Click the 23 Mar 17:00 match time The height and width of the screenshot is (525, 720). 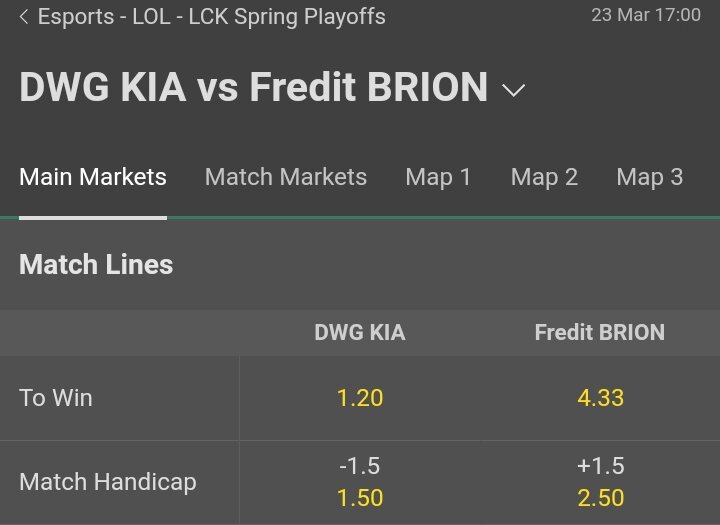point(646,15)
